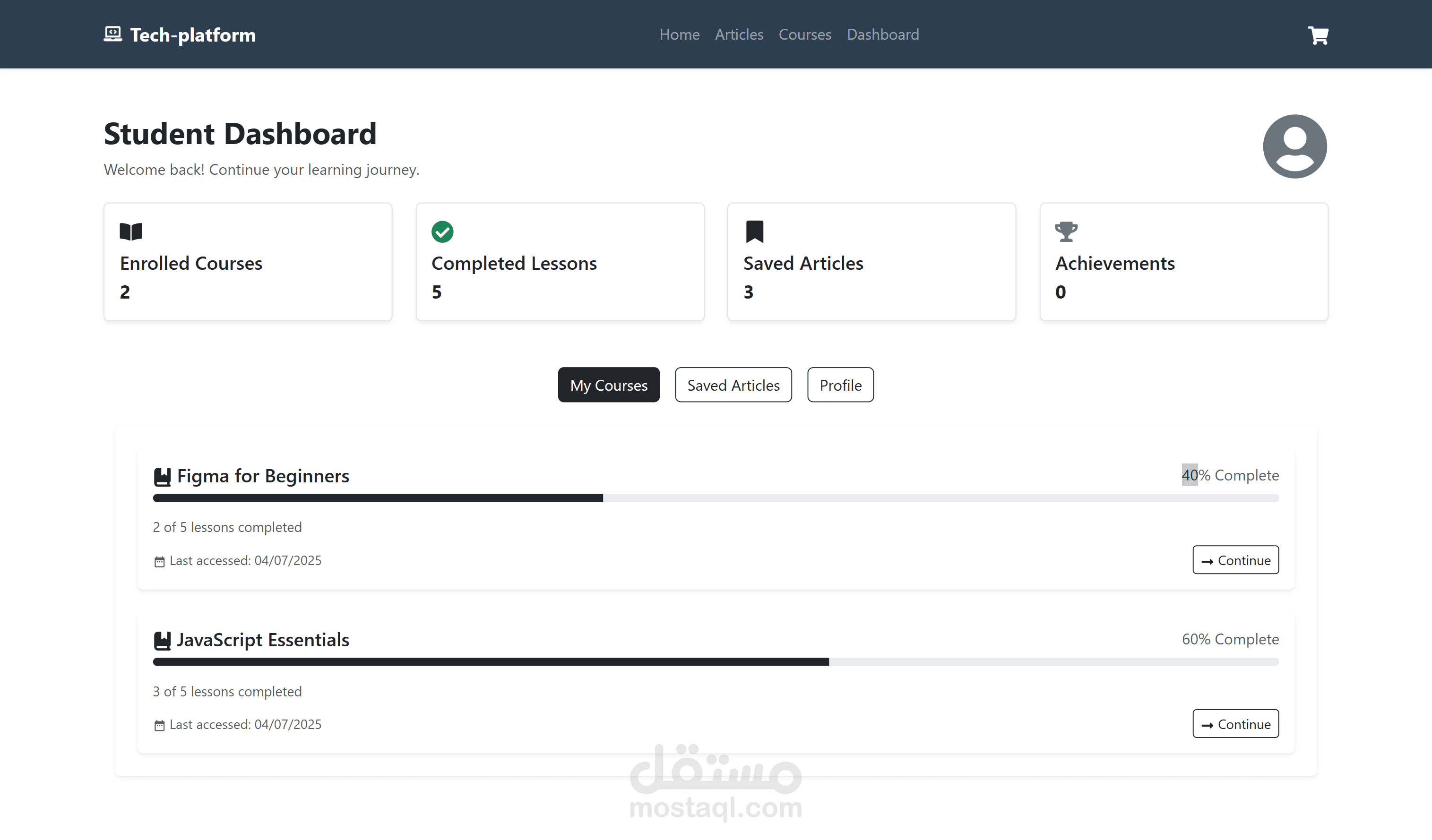Continue the Figma for Beginners course
Screen dimensions: 1432x840
(1235, 560)
